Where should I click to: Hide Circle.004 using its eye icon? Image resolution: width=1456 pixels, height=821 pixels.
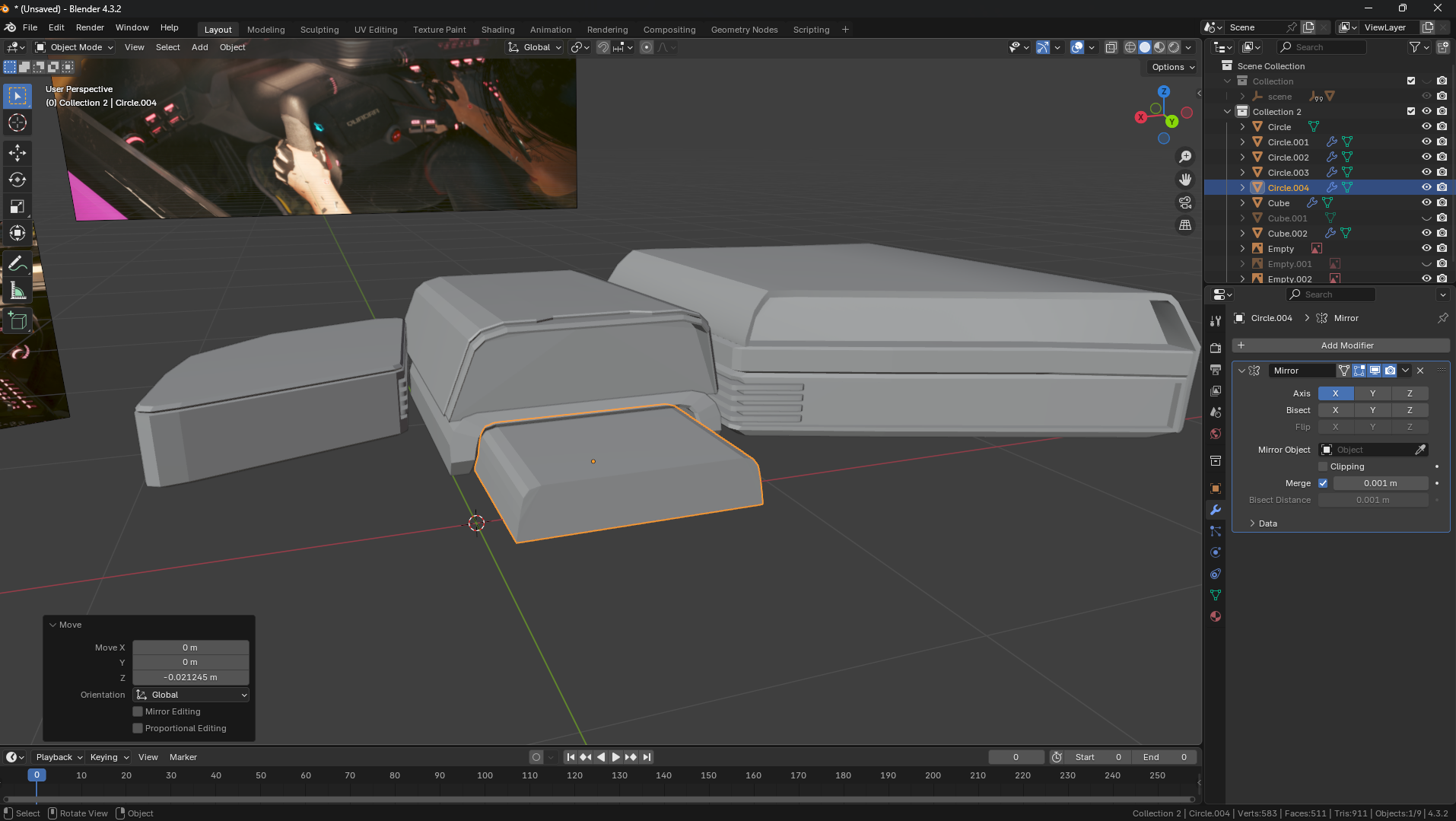1426,187
